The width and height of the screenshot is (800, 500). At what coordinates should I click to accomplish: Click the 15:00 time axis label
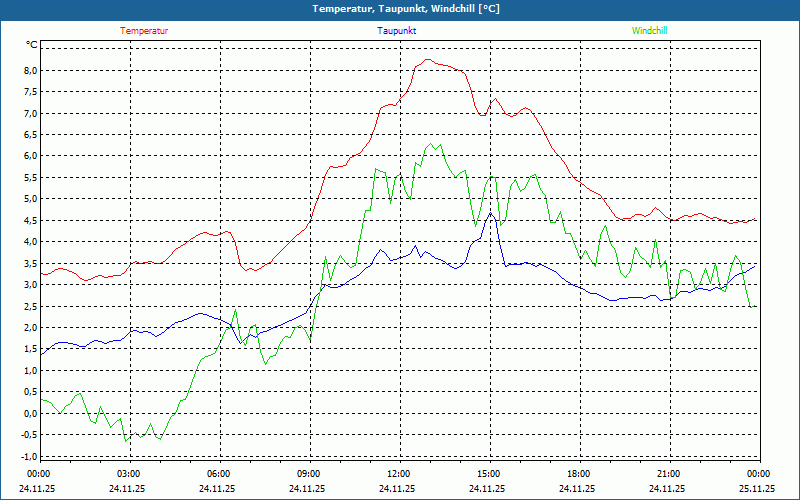click(x=489, y=474)
